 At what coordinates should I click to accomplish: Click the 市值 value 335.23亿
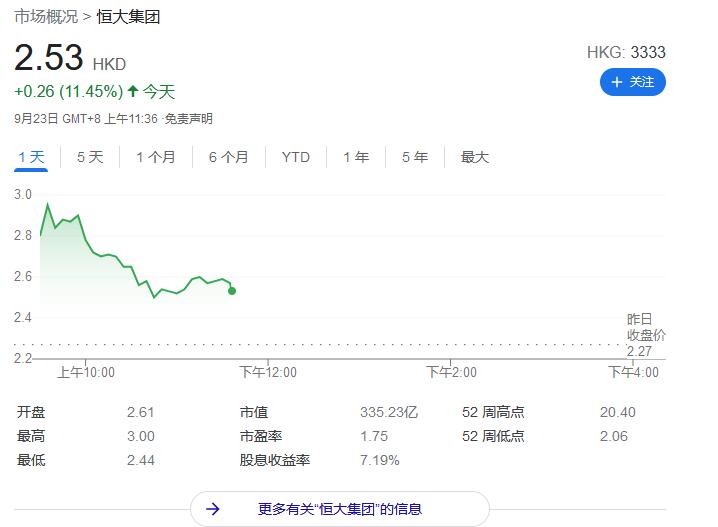[x=389, y=412]
